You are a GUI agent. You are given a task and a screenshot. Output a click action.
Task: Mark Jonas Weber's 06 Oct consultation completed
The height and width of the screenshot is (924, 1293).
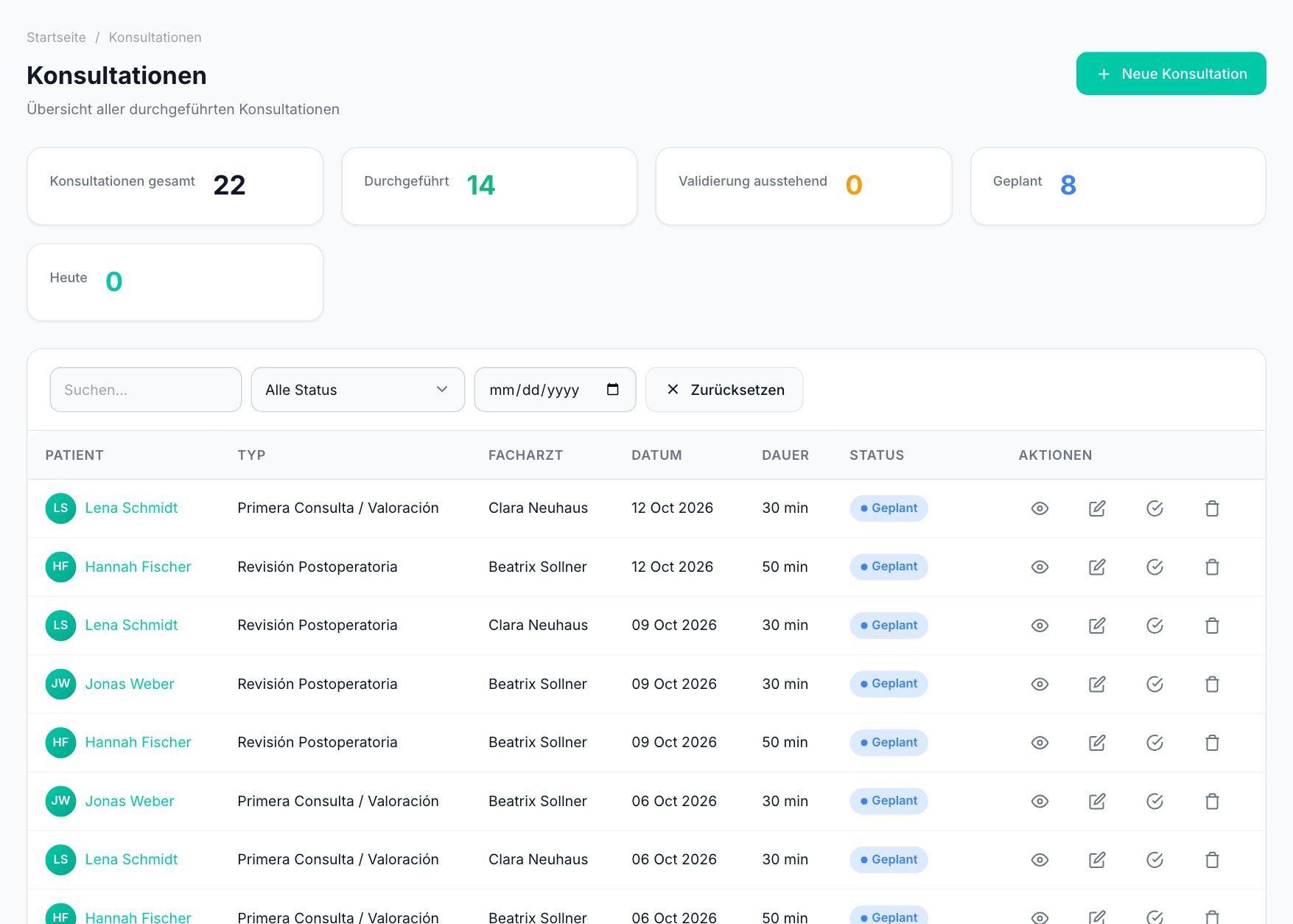point(1154,801)
